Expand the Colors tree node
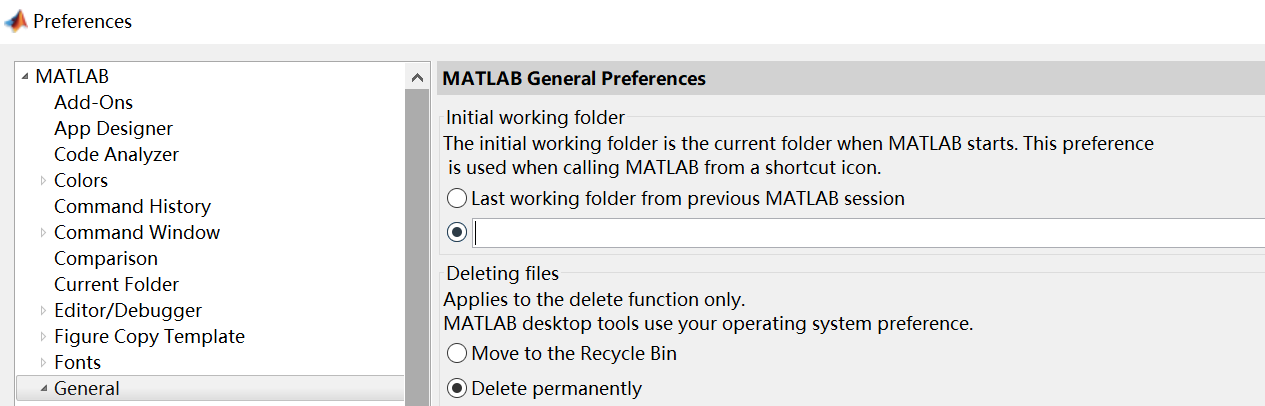Viewport: 1265px width, 406px height. (x=43, y=181)
